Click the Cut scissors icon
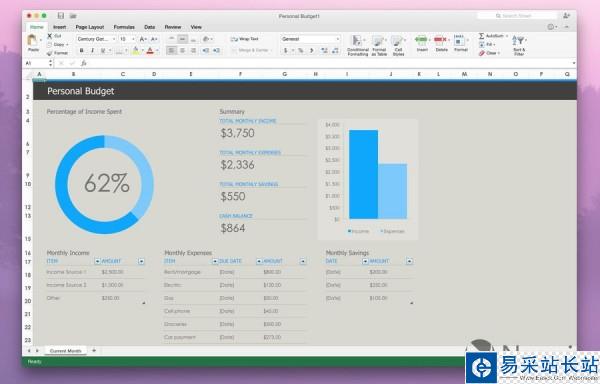 [x=49, y=36]
